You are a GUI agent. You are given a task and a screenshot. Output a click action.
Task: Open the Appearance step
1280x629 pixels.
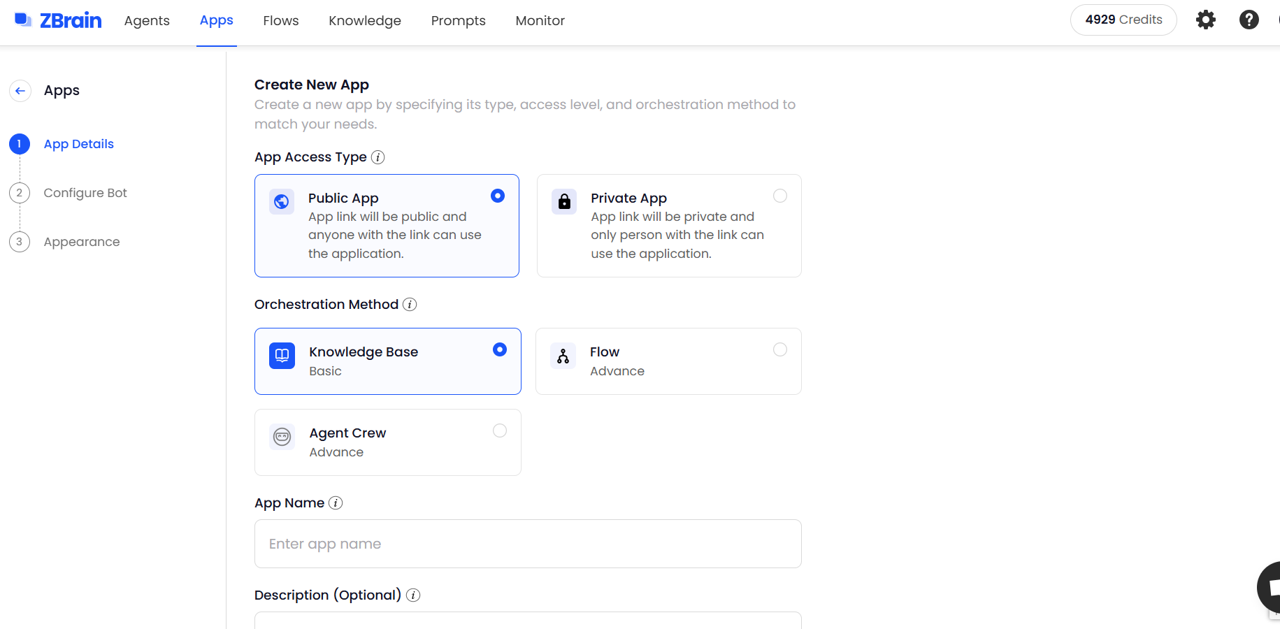point(81,242)
